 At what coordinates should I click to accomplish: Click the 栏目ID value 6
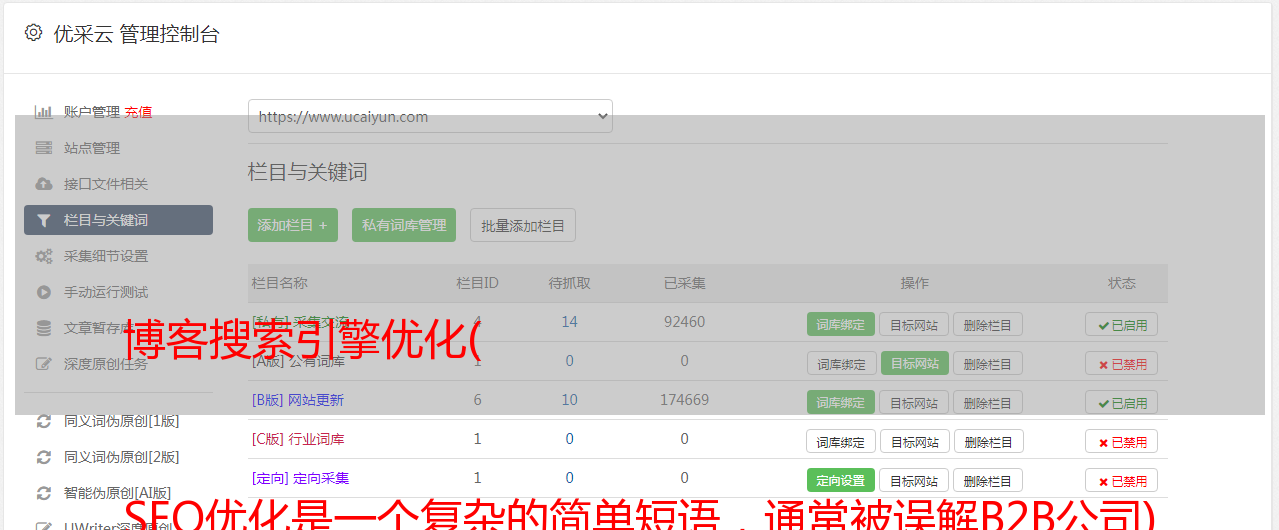pos(477,400)
